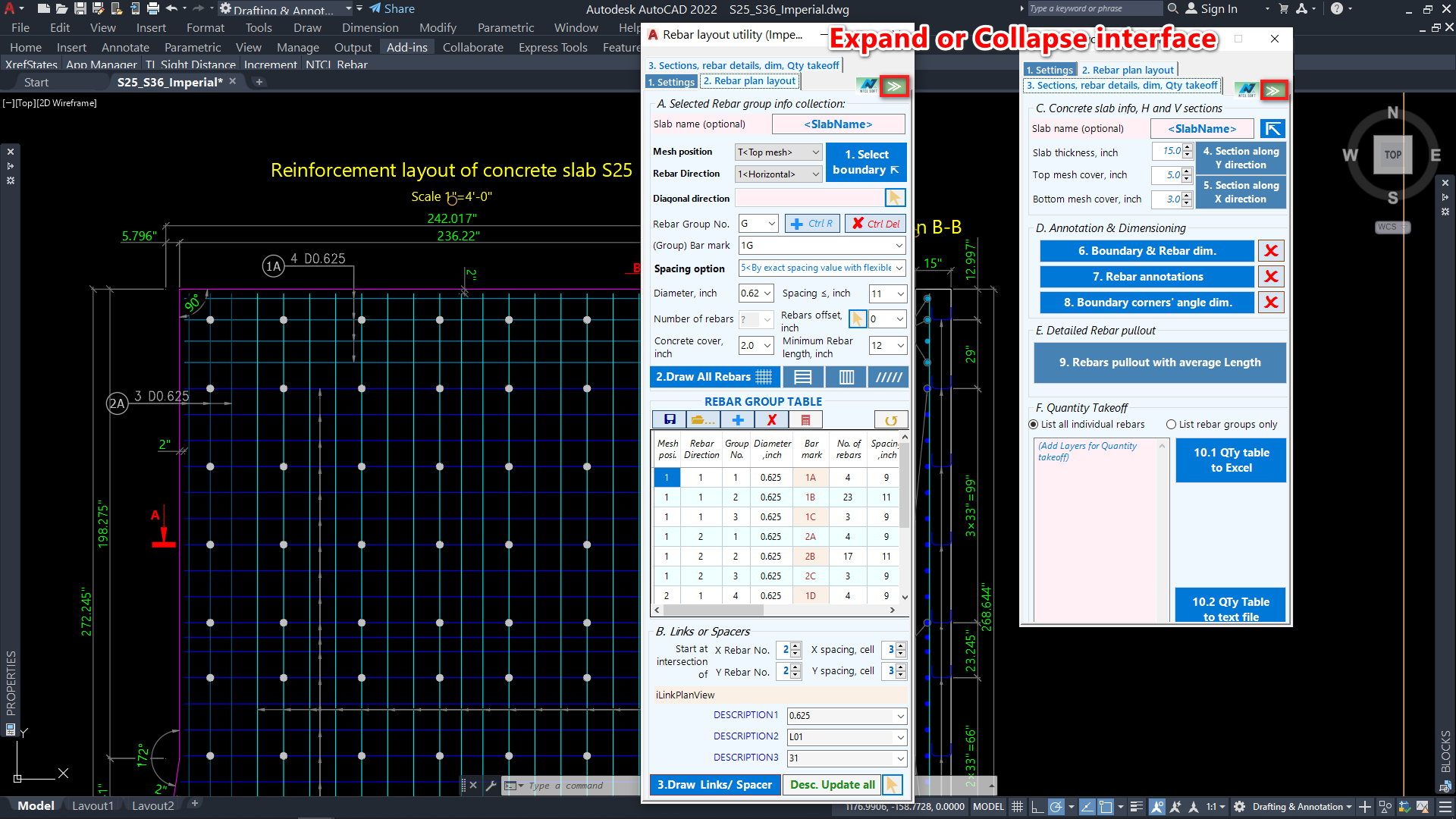This screenshot has height=819, width=1456.
Task: Click the blue plus icon to add rebar group row
Action: click(737, 420)
